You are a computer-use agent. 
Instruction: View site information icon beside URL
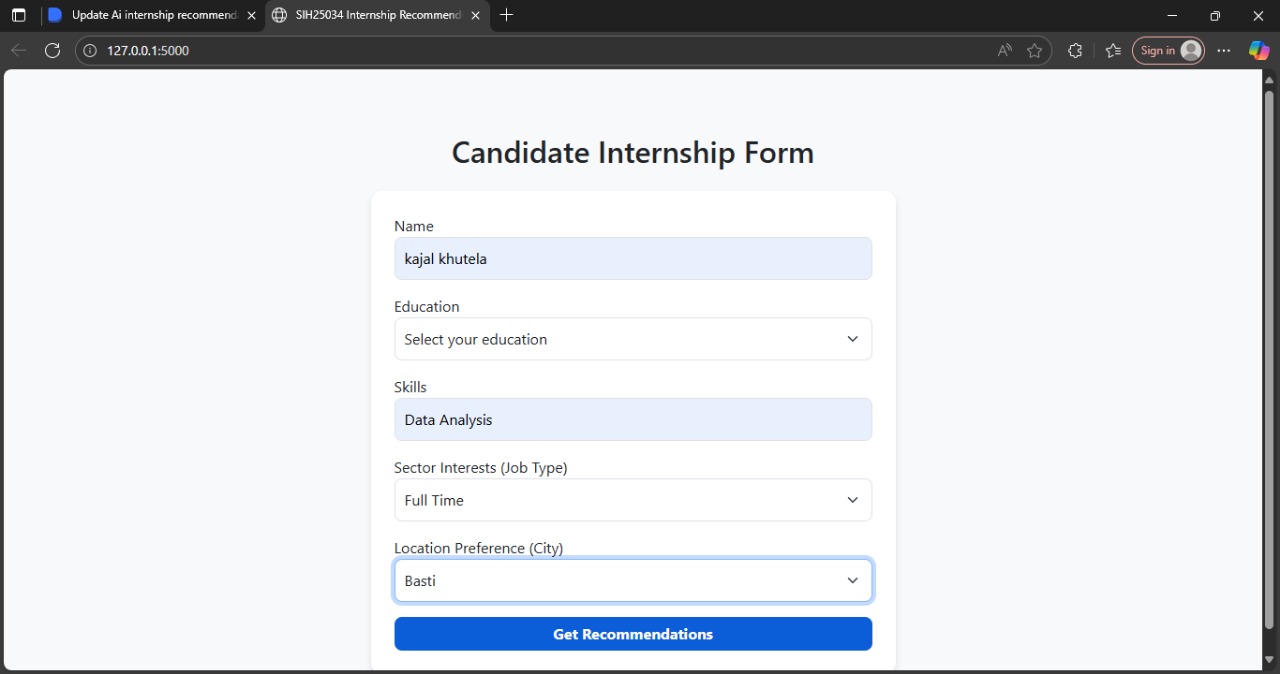[x=90, y=51]
